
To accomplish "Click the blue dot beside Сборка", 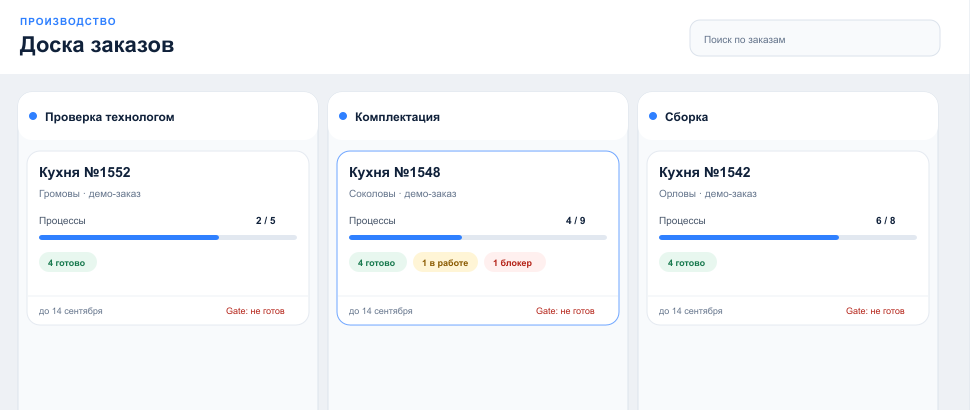I will 653,116.
